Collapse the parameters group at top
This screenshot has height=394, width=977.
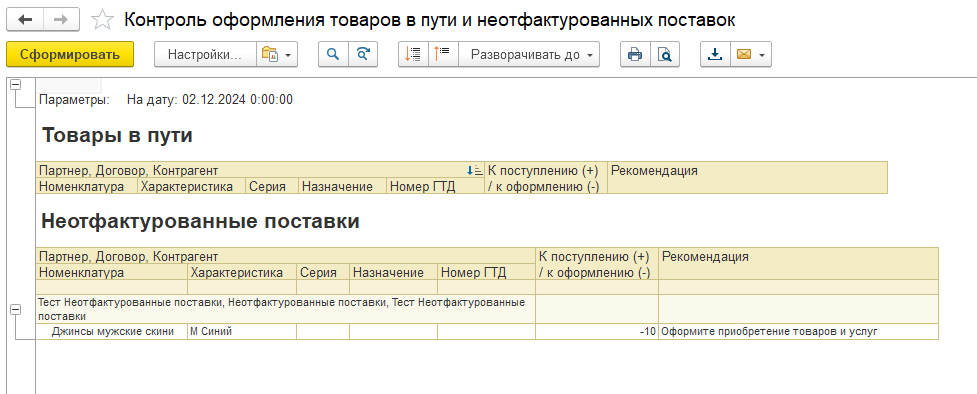[x=16, y=85]
